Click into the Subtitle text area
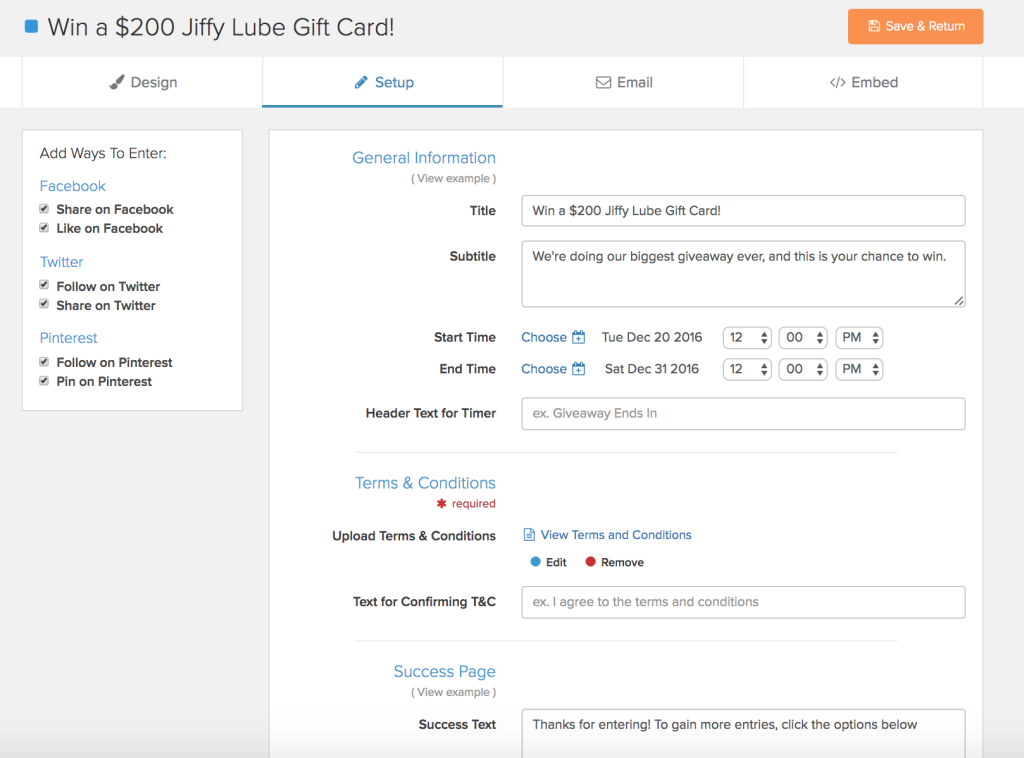The image size is (1024, 758). tap(743, 274)
